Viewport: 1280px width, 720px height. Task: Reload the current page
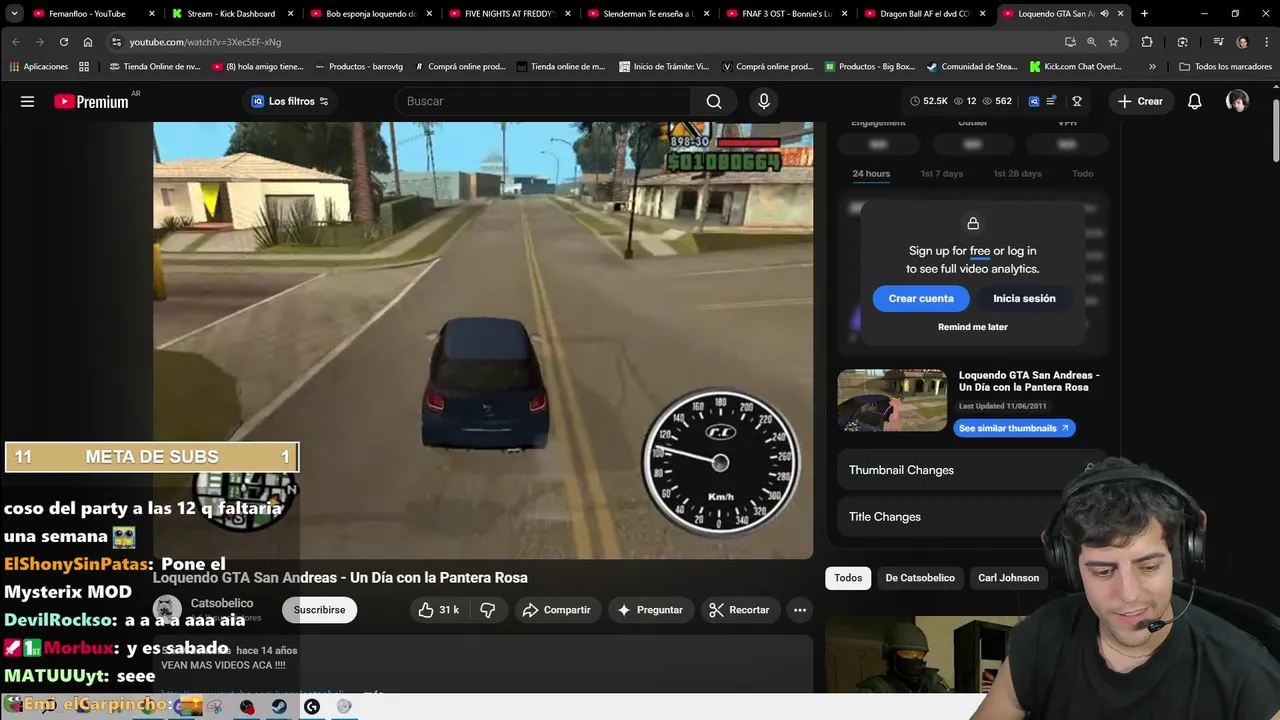[x=64, y=42]
